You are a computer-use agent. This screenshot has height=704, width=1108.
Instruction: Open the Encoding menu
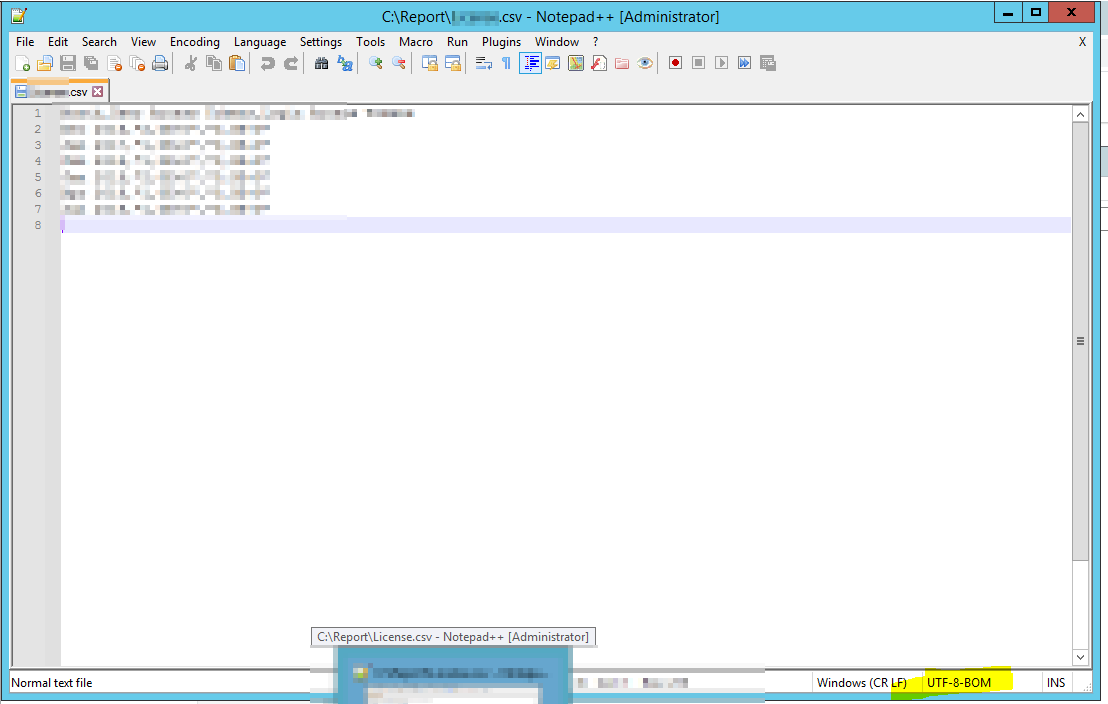pyautogui.click(x=194, y=42)
